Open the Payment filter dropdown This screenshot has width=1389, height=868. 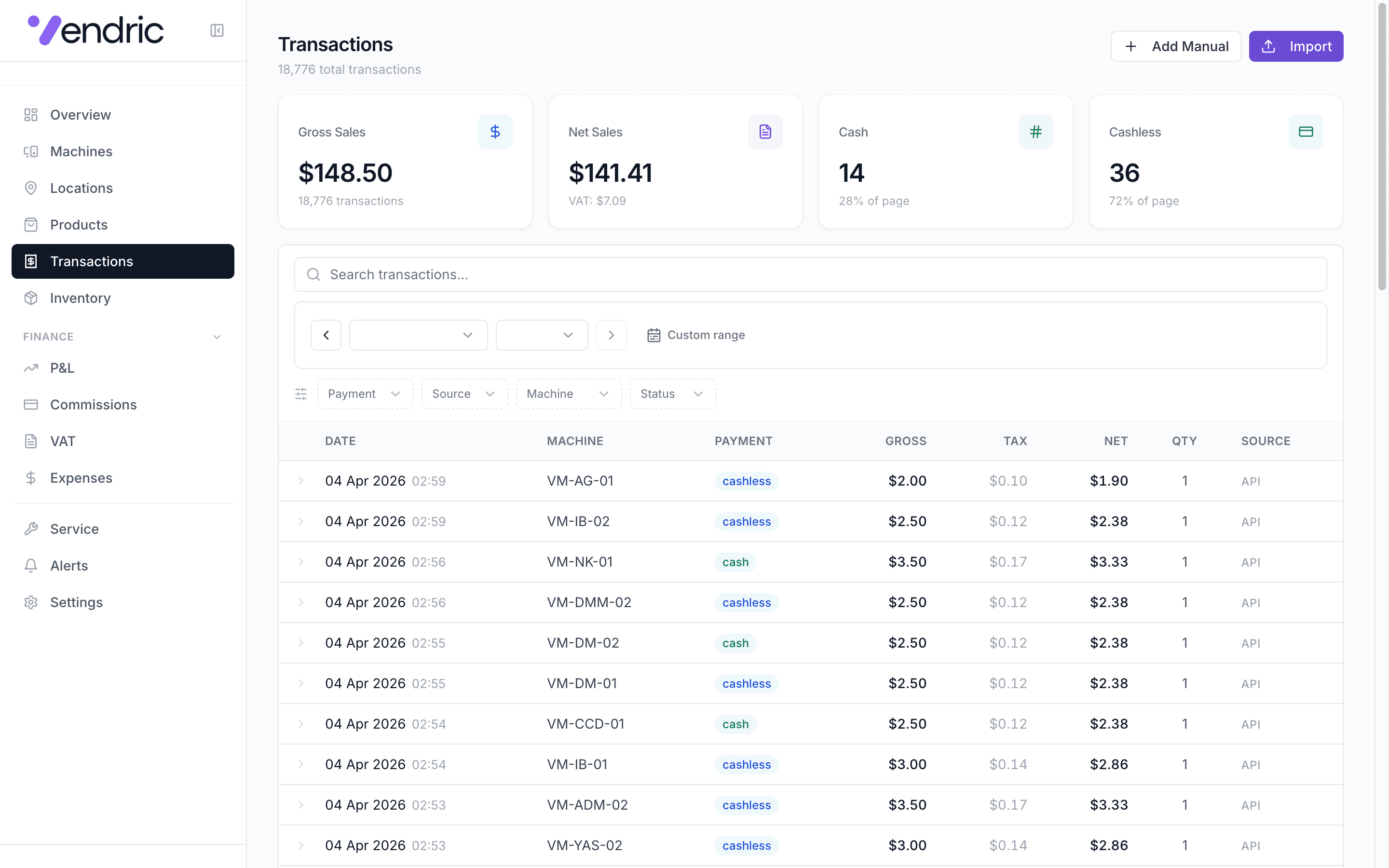(x=365, y=394)
